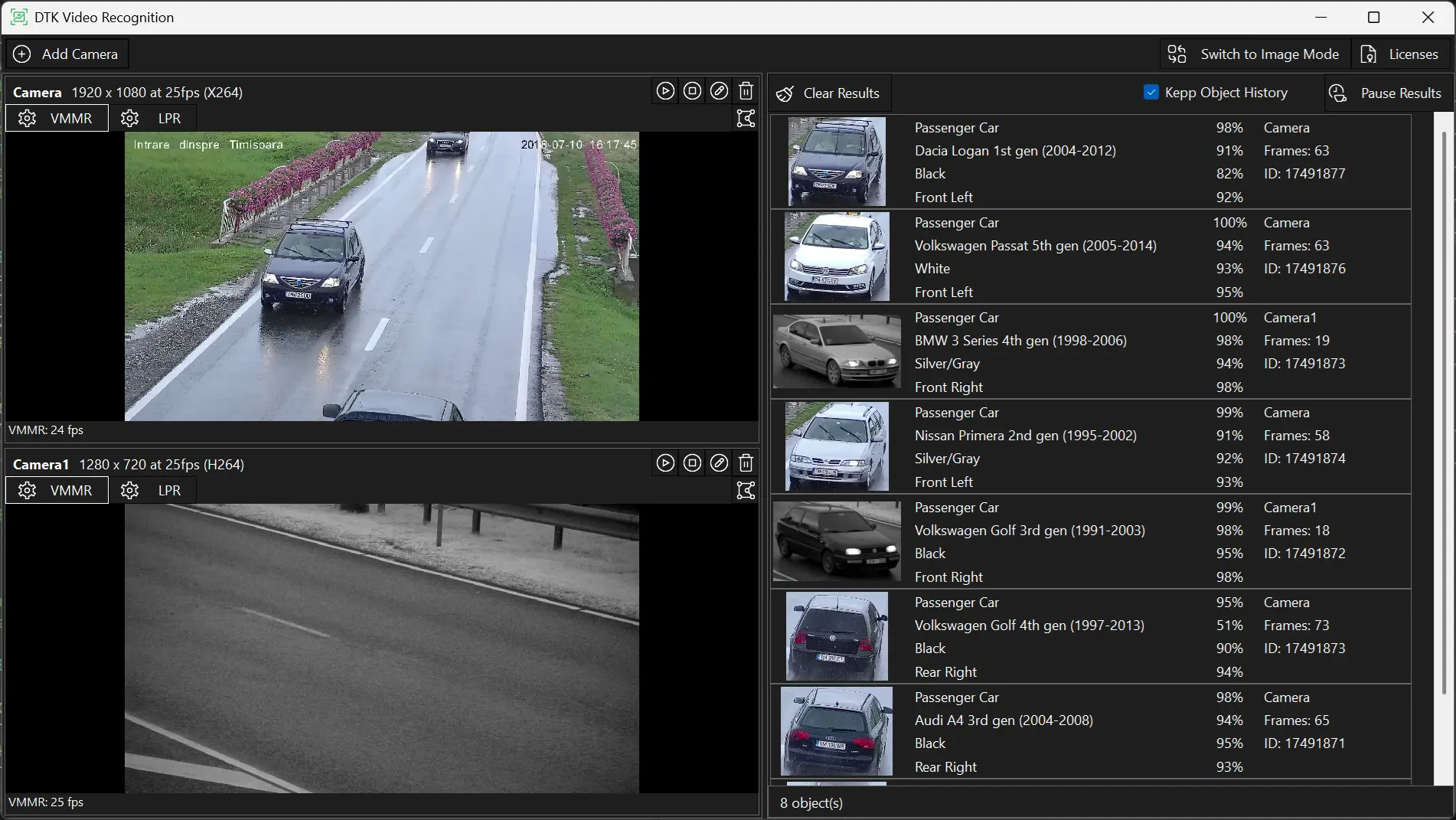Open the VMMR tab for Camera1
This screenshot has height=820, width=1456.
tap(57, 491)
